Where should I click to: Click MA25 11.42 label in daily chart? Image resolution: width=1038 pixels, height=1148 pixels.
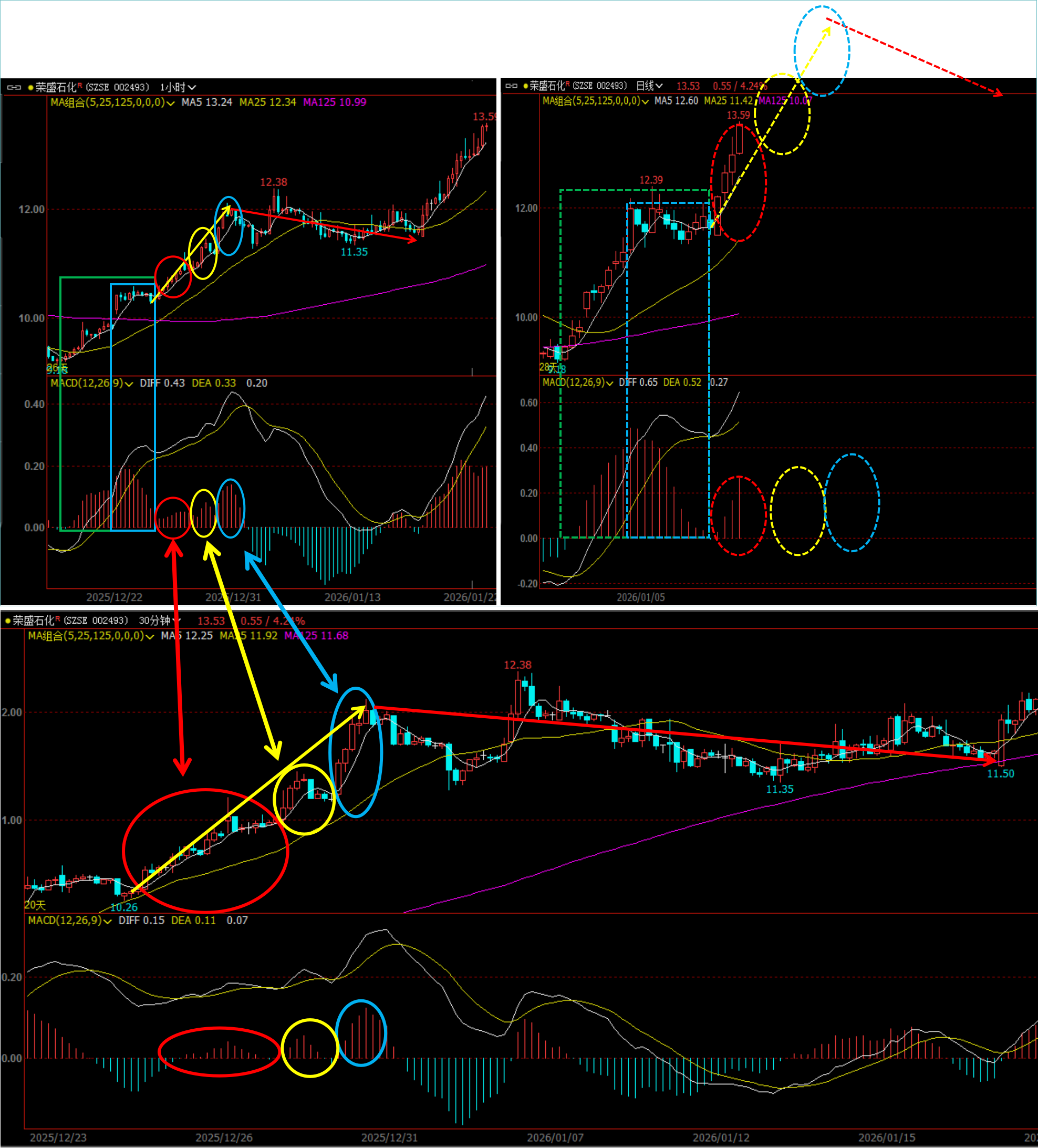pos(728,101)
